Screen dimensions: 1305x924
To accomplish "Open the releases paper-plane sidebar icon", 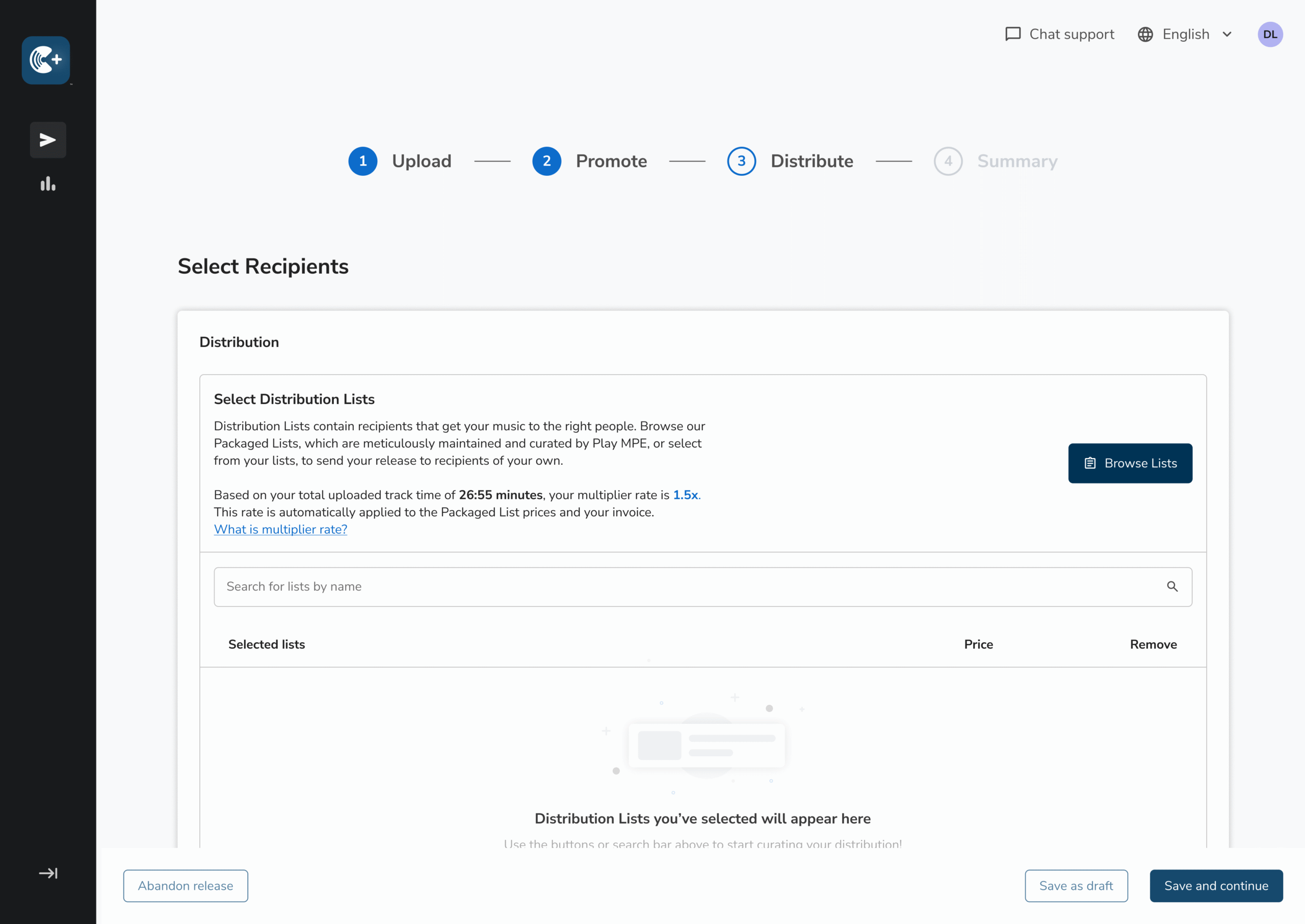I will click(x=48, y=140).
